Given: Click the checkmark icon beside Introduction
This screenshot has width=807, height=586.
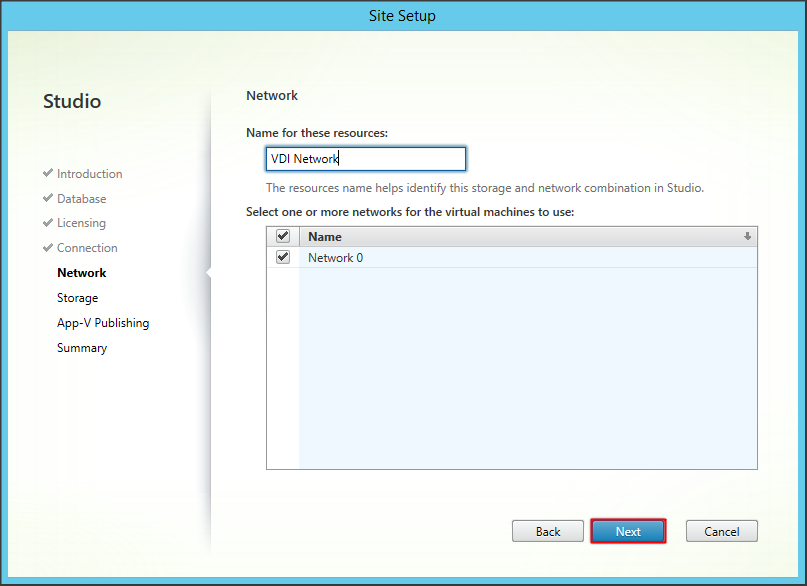Looking at the screenshot, I should click(x=48, y=173).
